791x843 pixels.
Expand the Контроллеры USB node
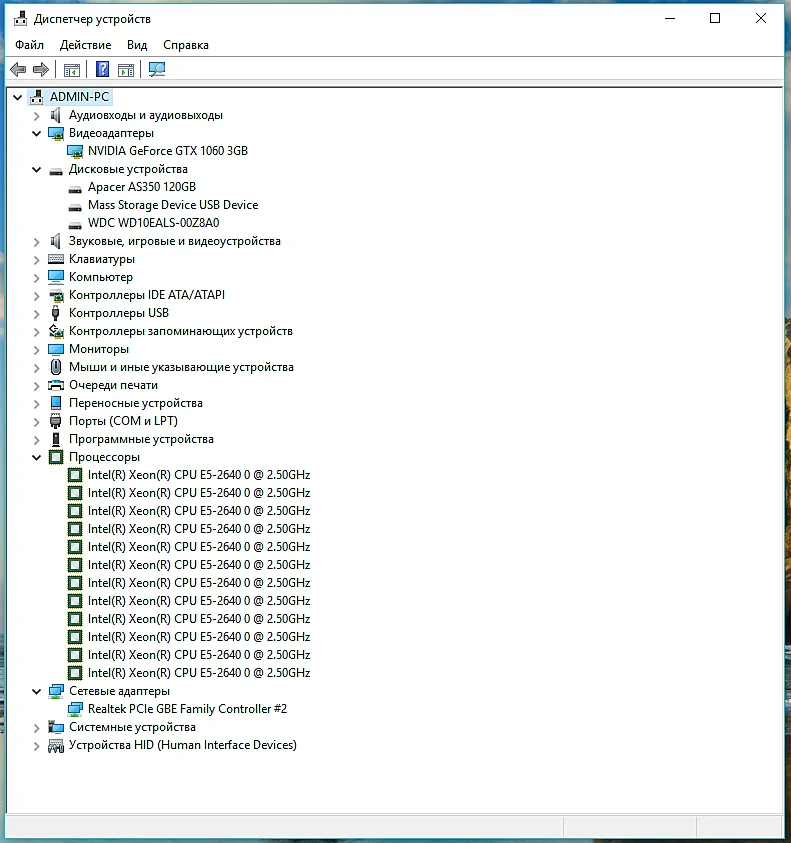click(x=37, y=313)
